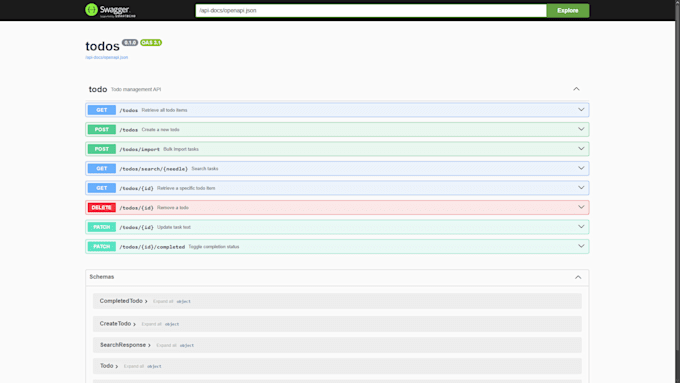Viewport: 680px width, 383px height.
Task: Click chevron on Search tasks row
Action: coord(581,168)
